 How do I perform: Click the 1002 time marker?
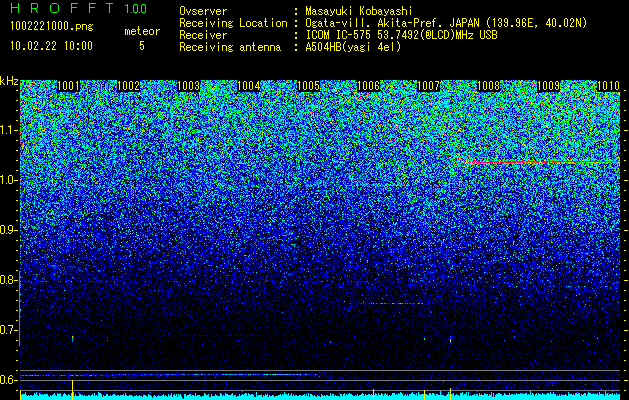tap(128, 86)
